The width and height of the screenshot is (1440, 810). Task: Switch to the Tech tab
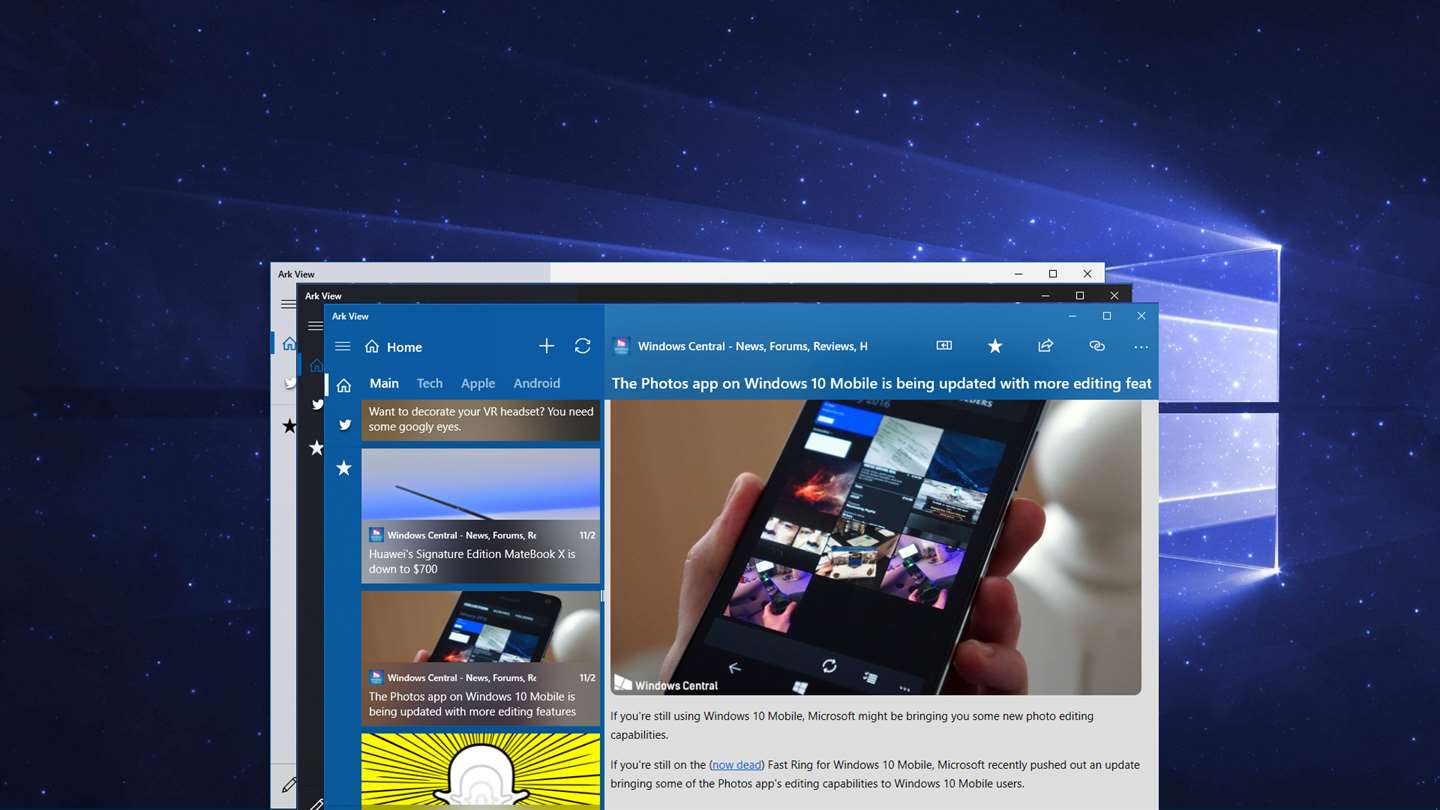coord(430,383)
